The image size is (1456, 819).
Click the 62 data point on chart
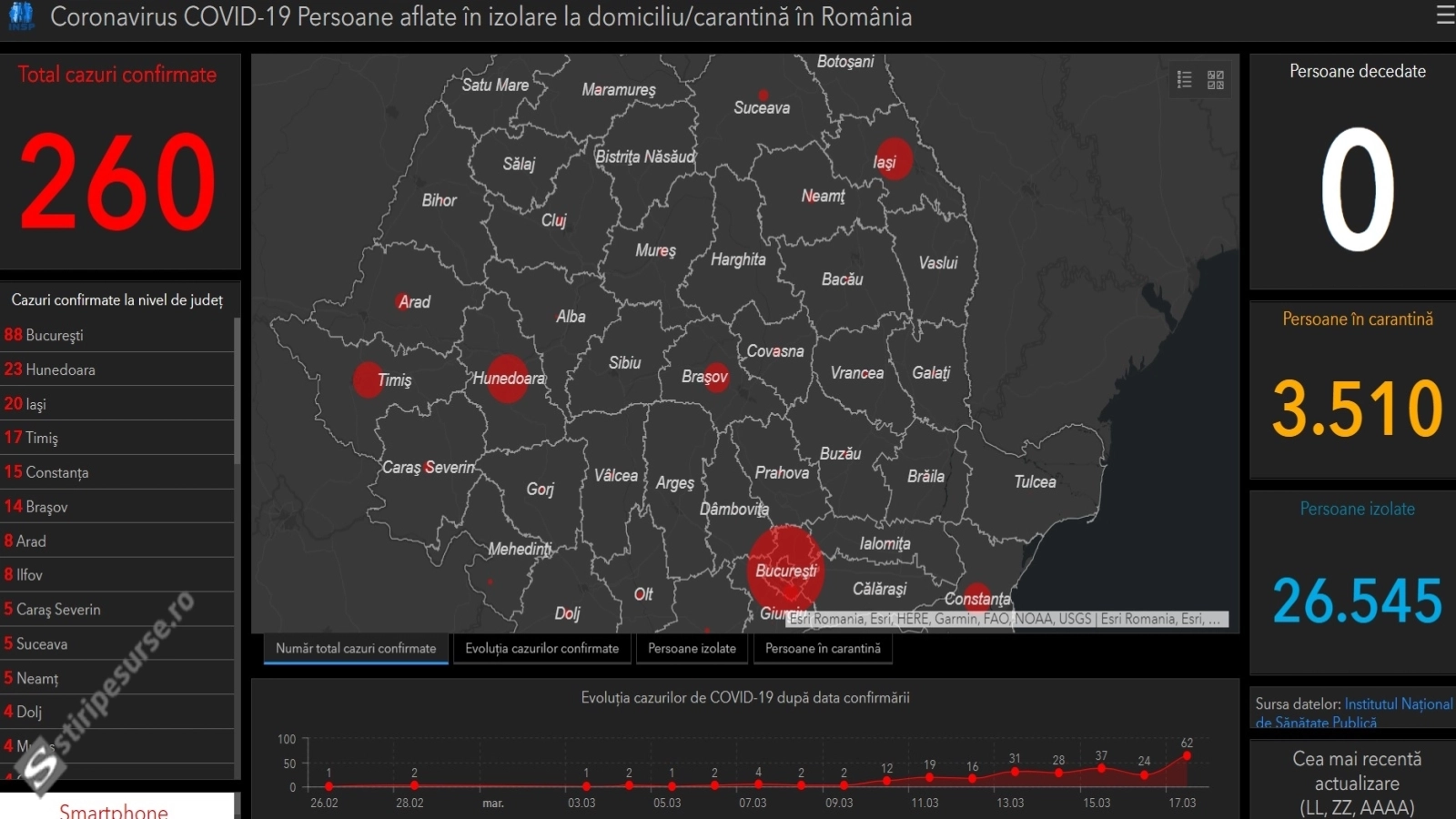click(x=1187, y=756)
